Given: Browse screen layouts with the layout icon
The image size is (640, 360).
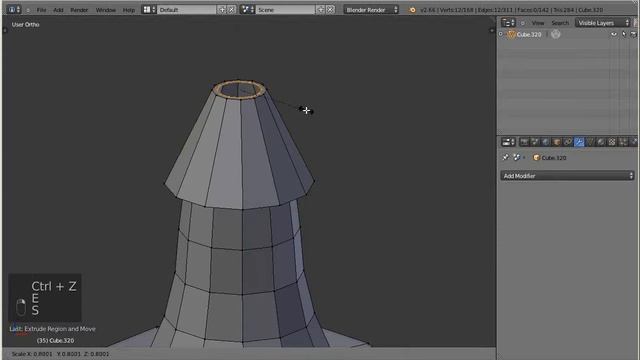Looking at the screenshot, I should coord(149,9).
